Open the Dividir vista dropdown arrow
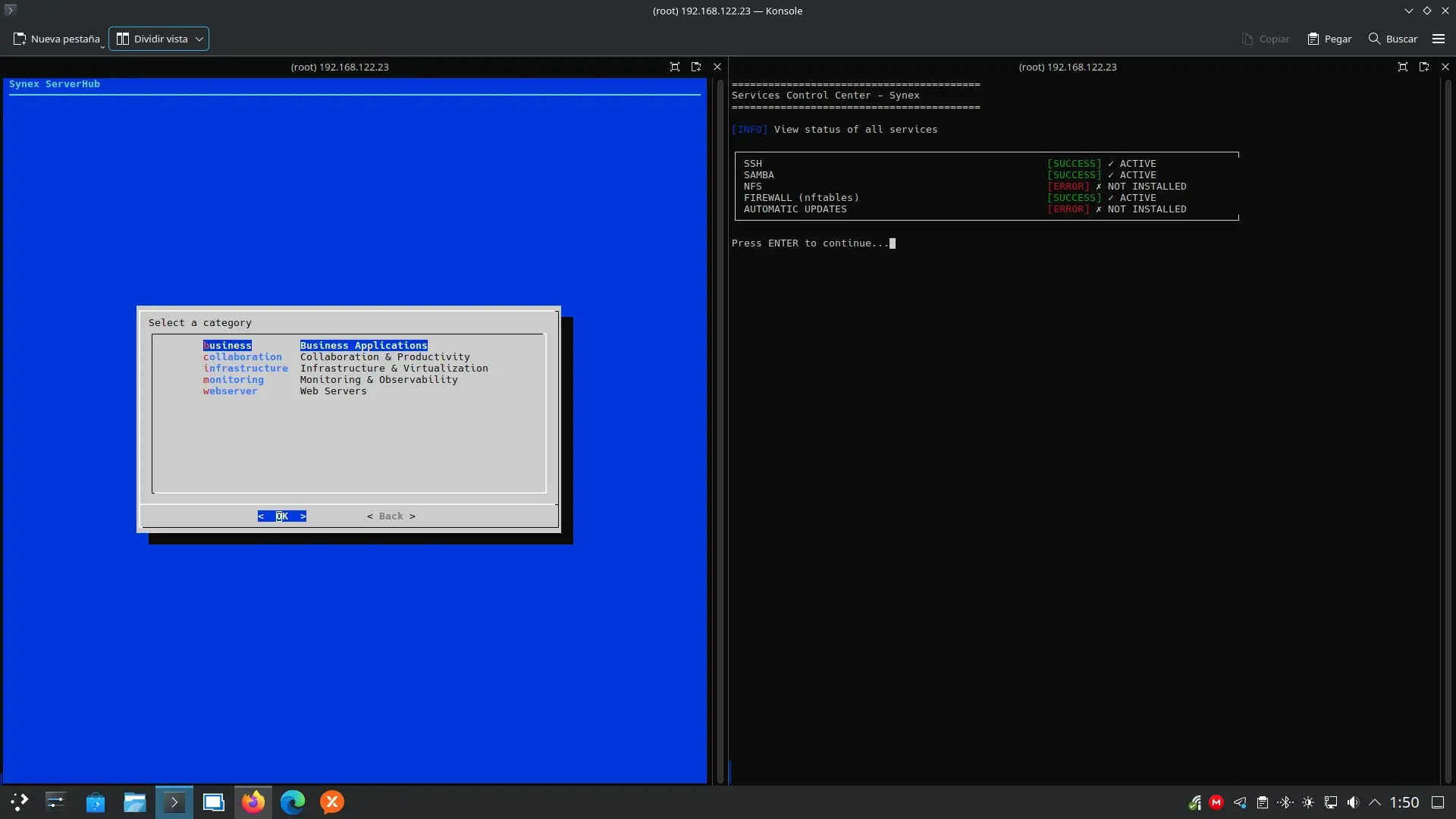This screenshot has height=819, width=1456. coord(199,39)
